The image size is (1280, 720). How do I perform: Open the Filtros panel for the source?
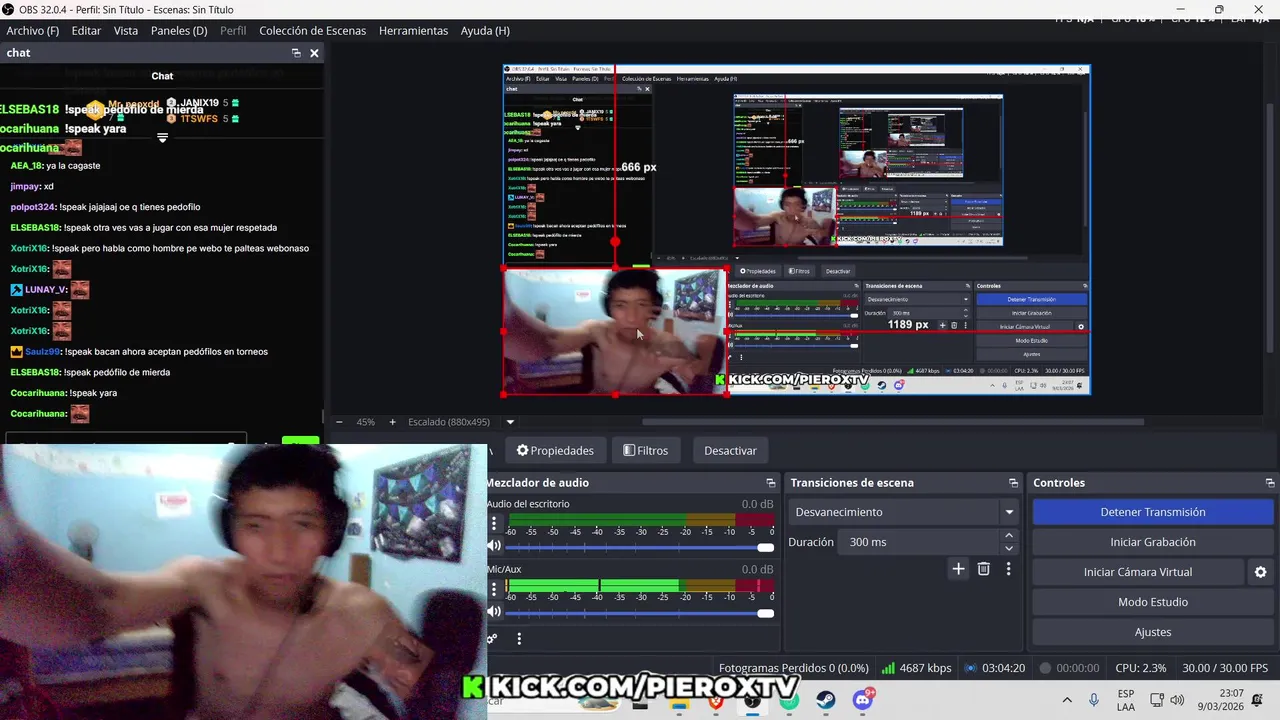(645, 450)
